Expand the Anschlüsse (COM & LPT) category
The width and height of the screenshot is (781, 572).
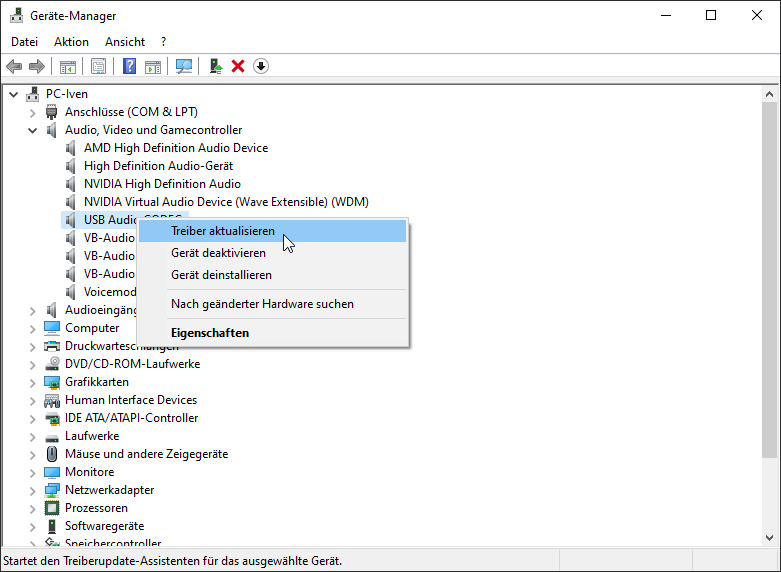coord(32,112)
